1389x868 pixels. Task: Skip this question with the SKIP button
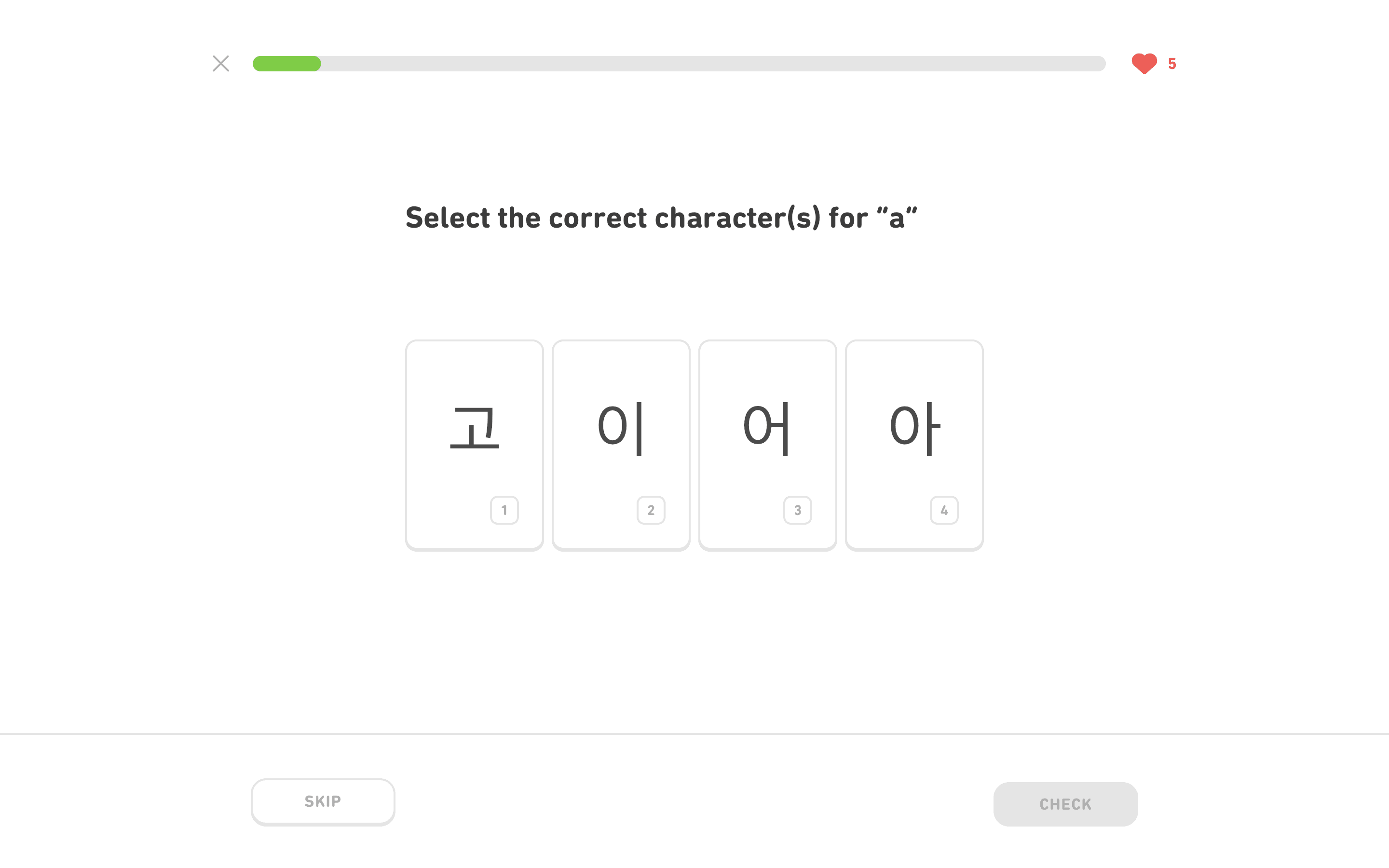(x=323, y=801)
